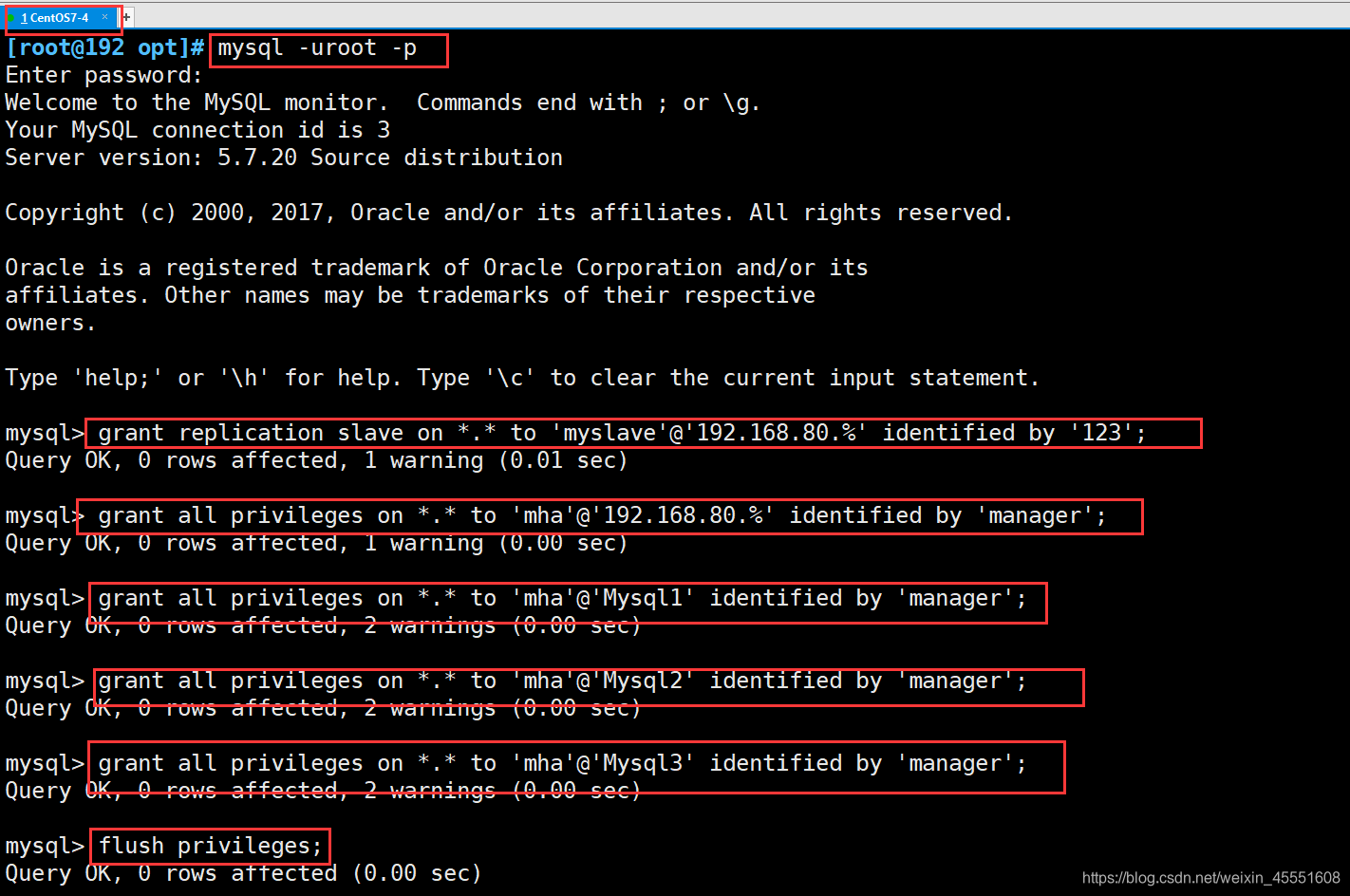Image resolution: width=1350 pixels, height=896 pixels.
Task: Click the "flush privileges;" command
Action: [211, 846]
